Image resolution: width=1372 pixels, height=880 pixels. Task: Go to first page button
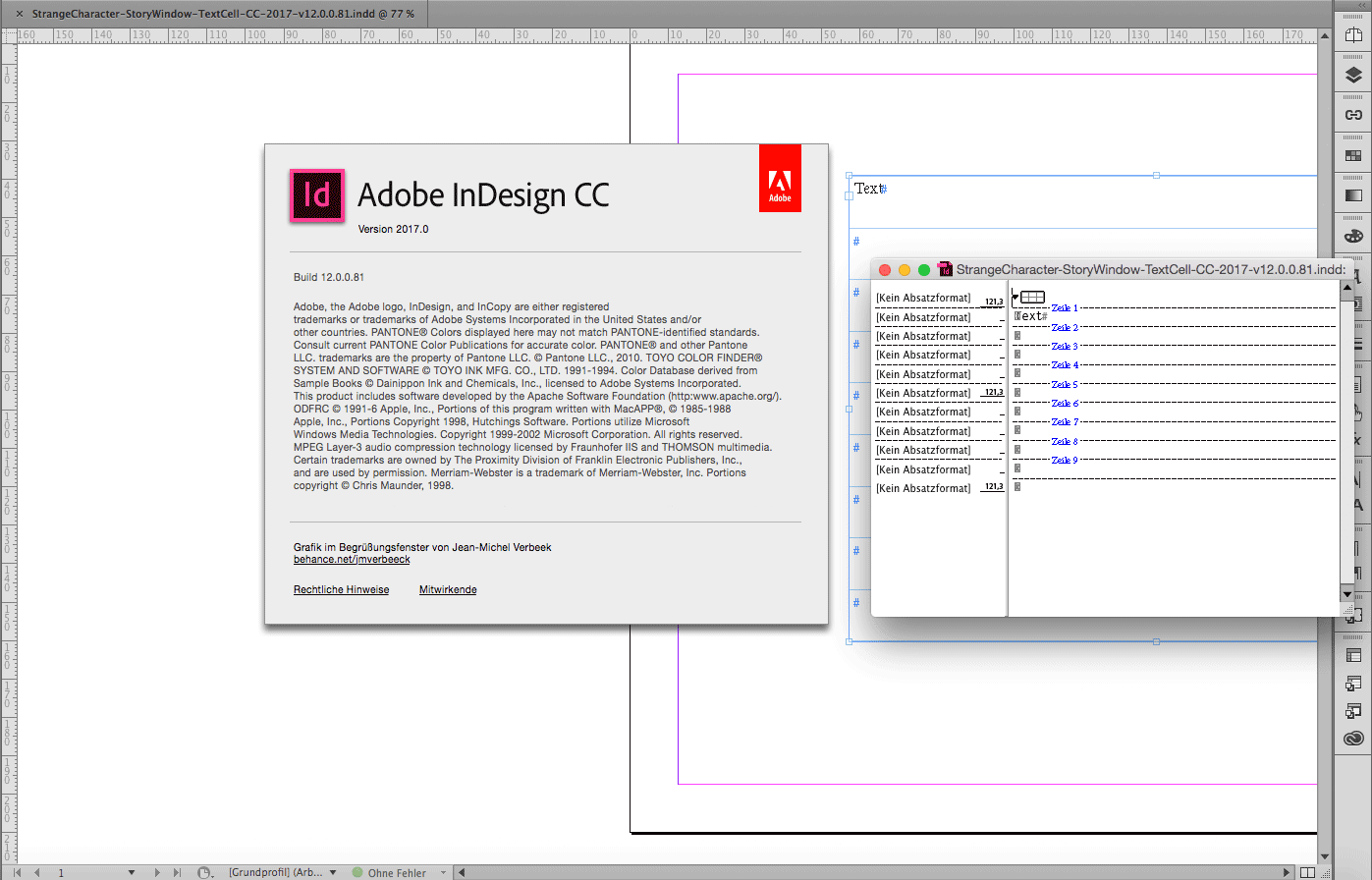(17, 872)
